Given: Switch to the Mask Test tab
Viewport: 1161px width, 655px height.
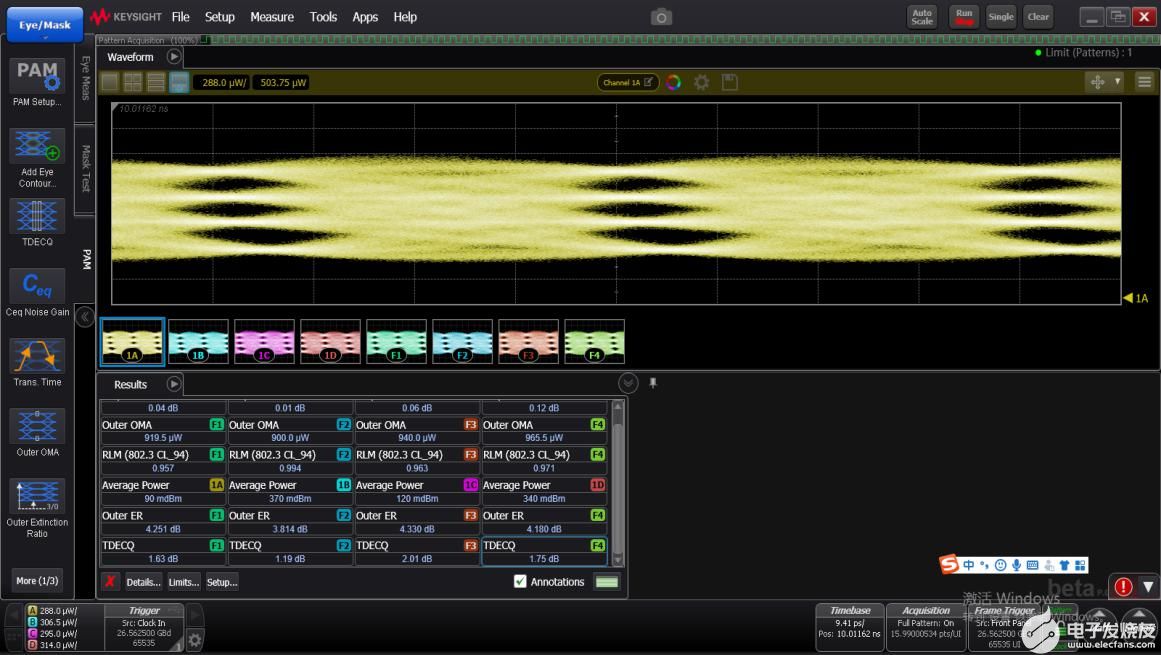Looking at the screenshot, I should click(x=86, y=167).
